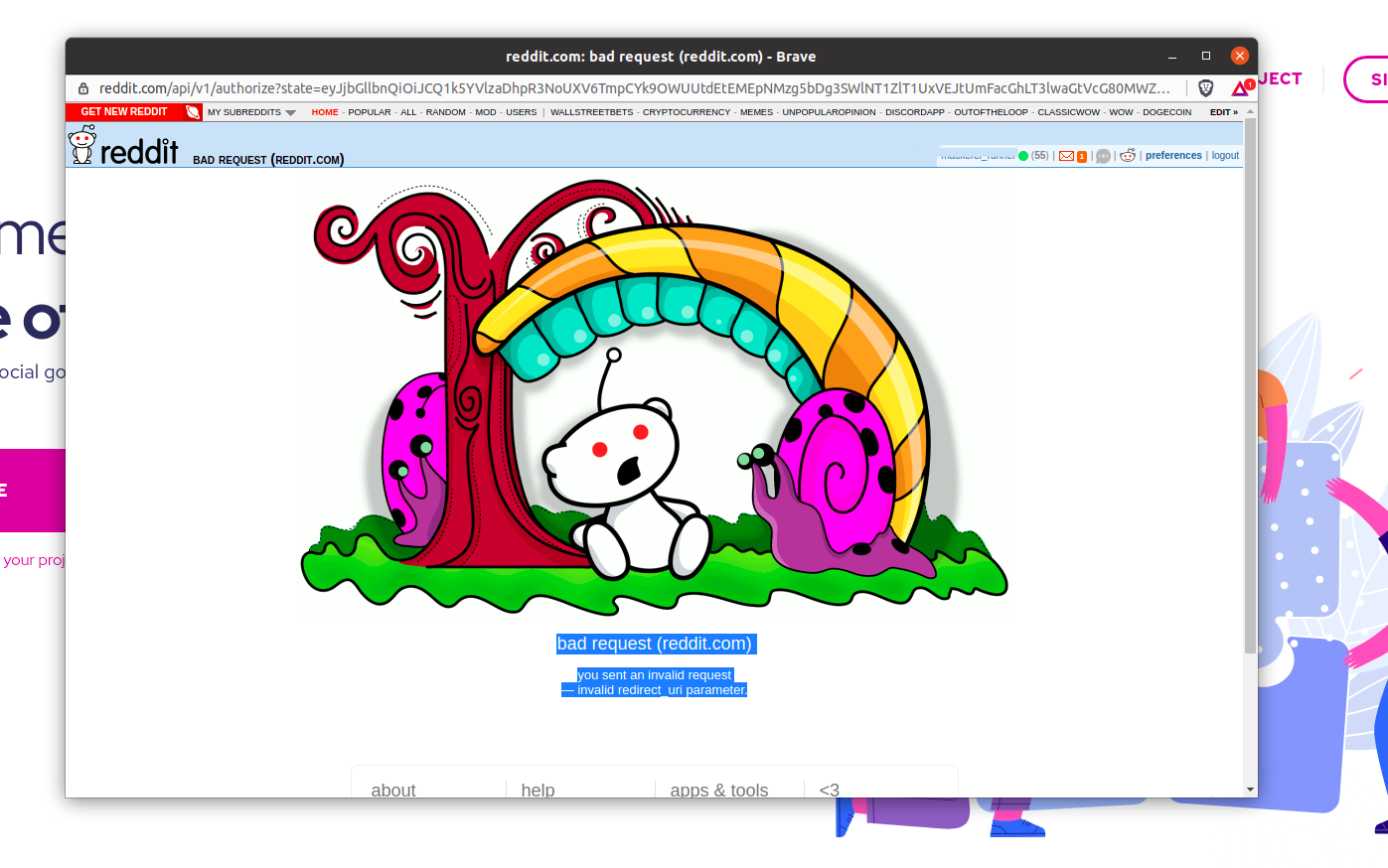Screen dimensions: 1388x868
Task: Open the Dogecoin subreddit link
Action: [1167, 112]
